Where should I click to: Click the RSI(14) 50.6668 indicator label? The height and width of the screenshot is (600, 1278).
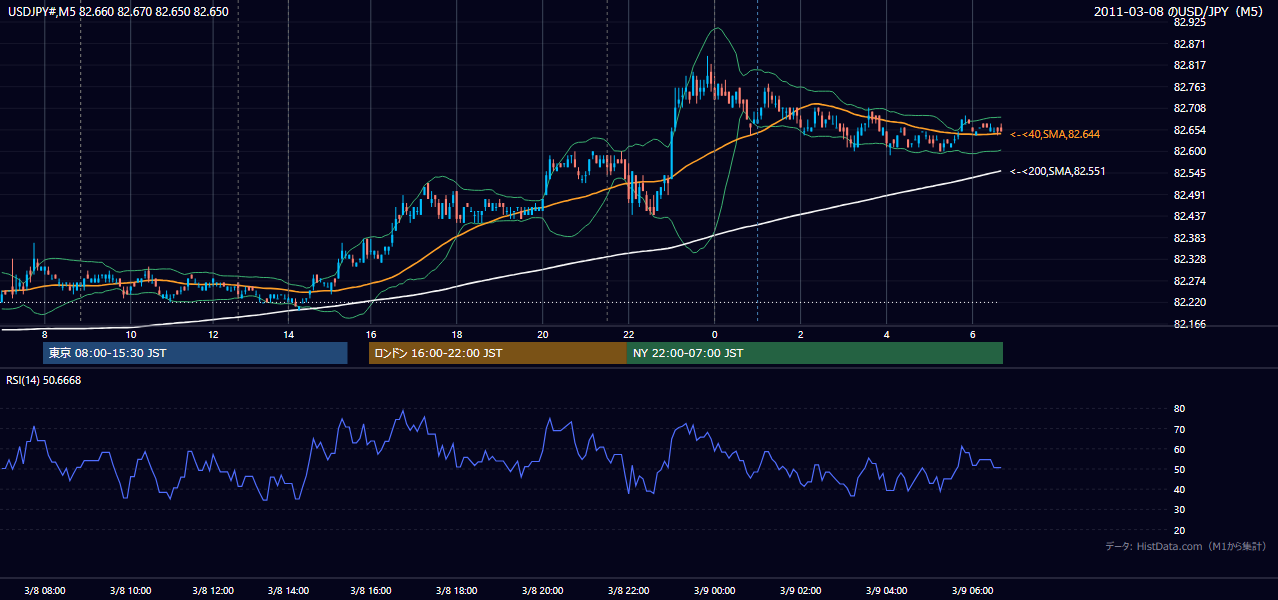(x=44, y=380)
